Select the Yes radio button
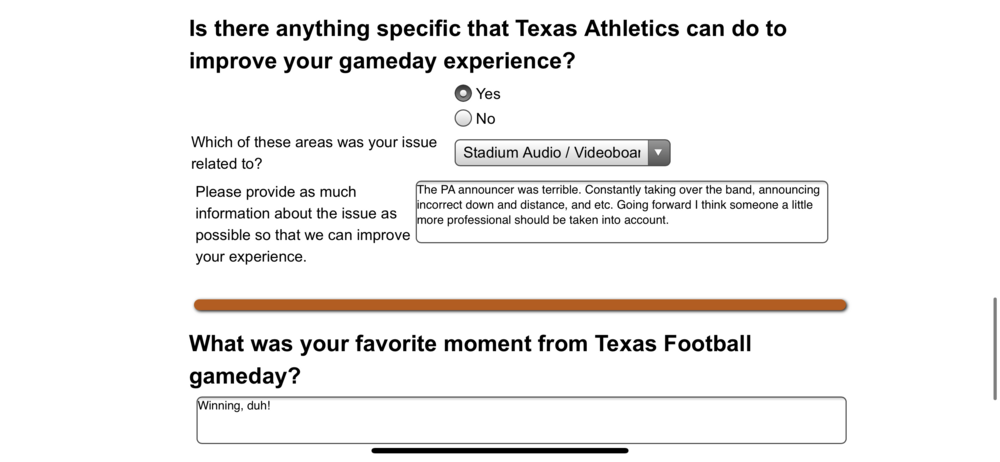Screen dimensions: 1000x462 [x=463, y=93]
